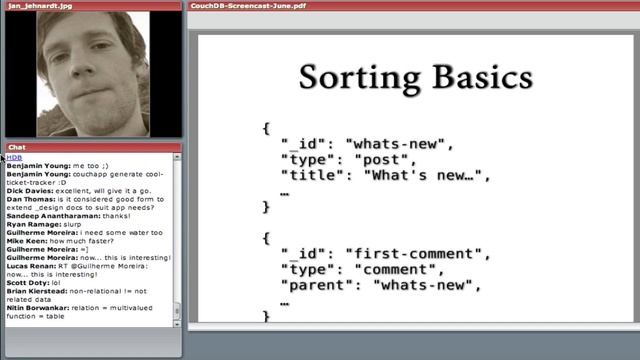Click the jan_jehnardt.jpg webcam image
This screenshot has width=640, height=360.
tap(93, 74)
